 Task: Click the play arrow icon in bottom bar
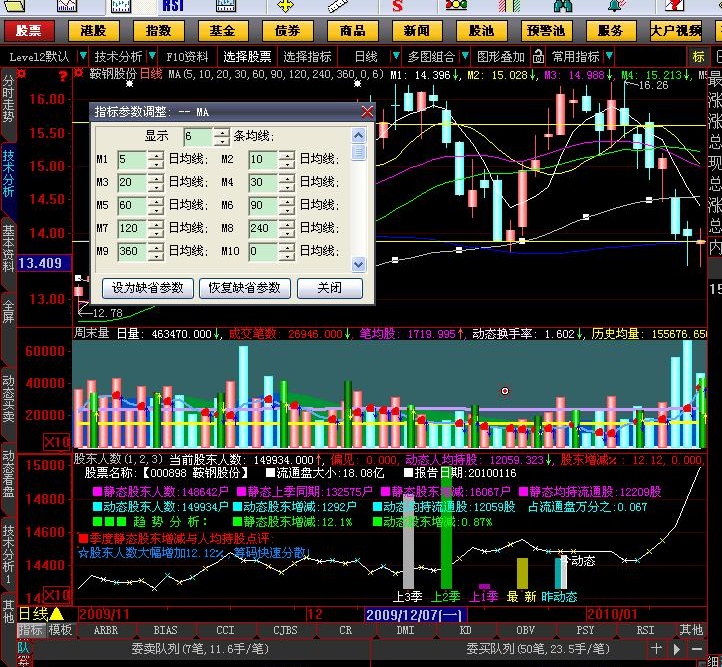[x=677, y=649]
